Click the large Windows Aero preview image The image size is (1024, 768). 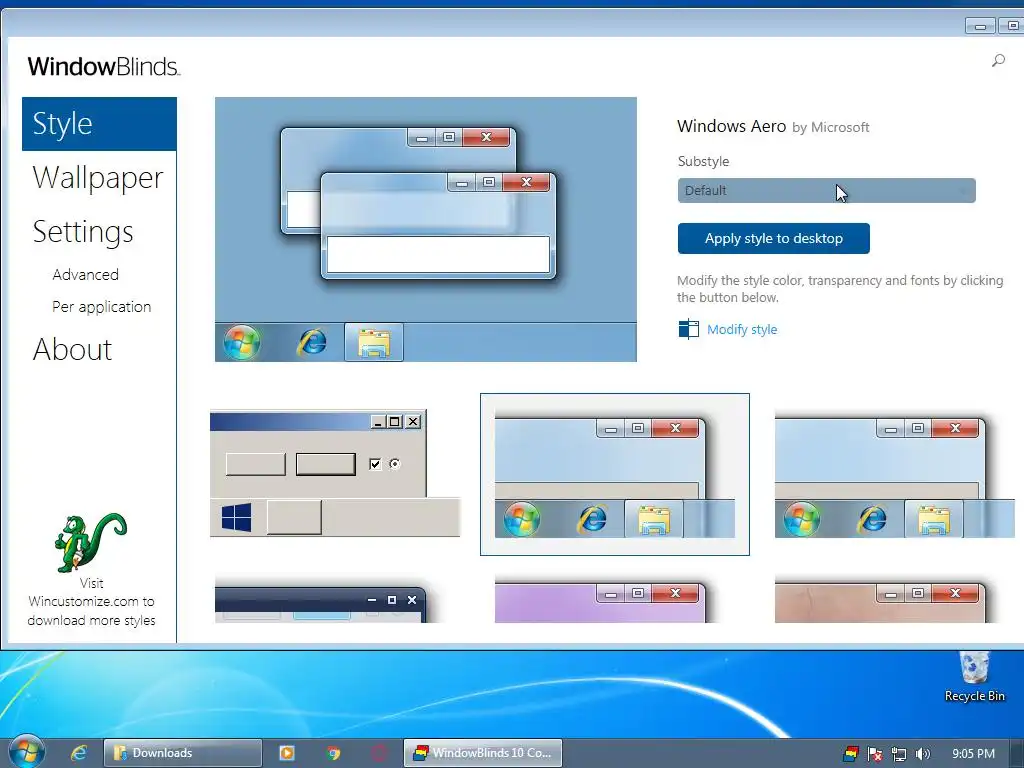(426, 229)
